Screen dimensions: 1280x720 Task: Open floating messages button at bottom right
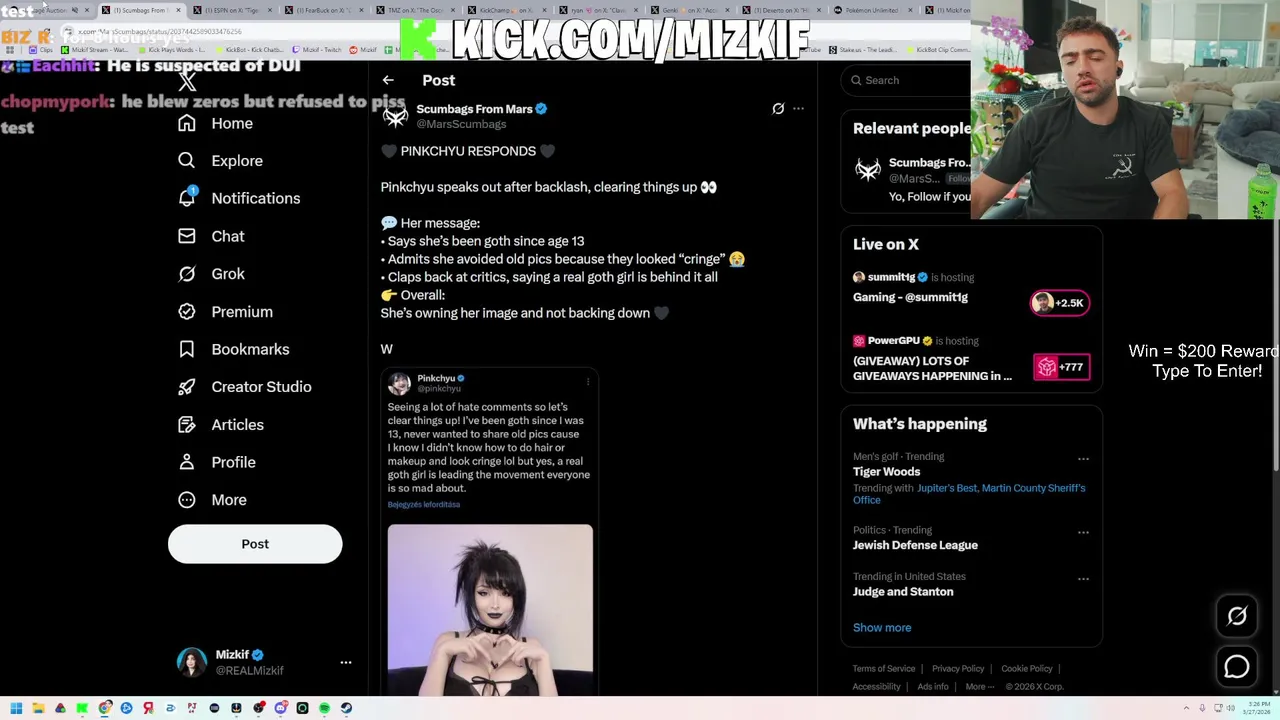click(x=1237, y=667)
